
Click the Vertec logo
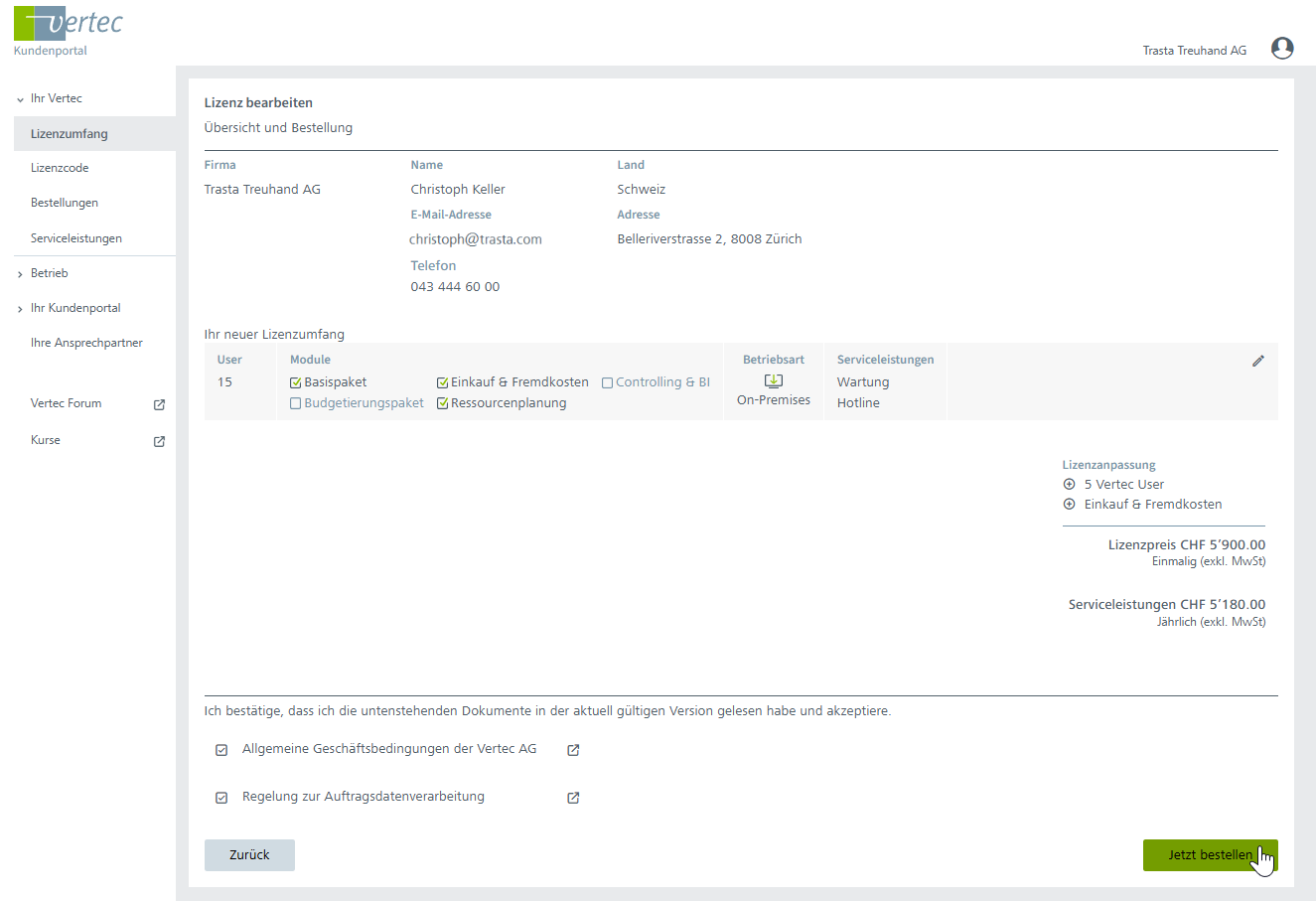pos(69,24)
